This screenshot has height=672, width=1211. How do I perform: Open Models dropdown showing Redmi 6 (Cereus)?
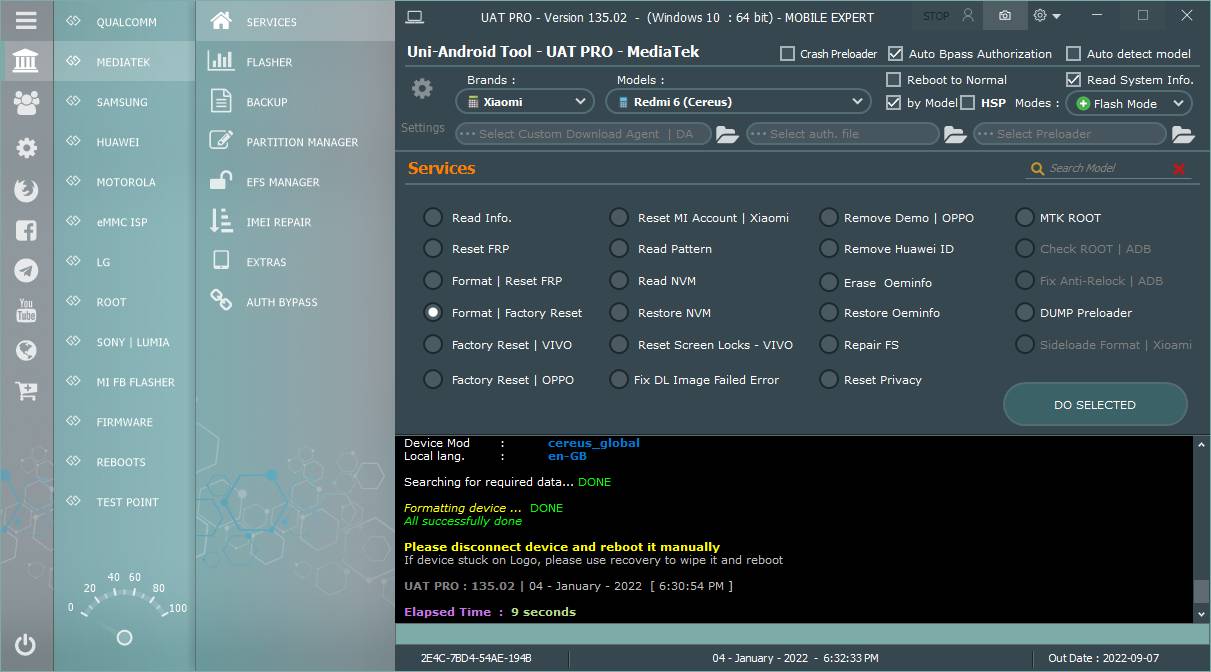point(738,102)
